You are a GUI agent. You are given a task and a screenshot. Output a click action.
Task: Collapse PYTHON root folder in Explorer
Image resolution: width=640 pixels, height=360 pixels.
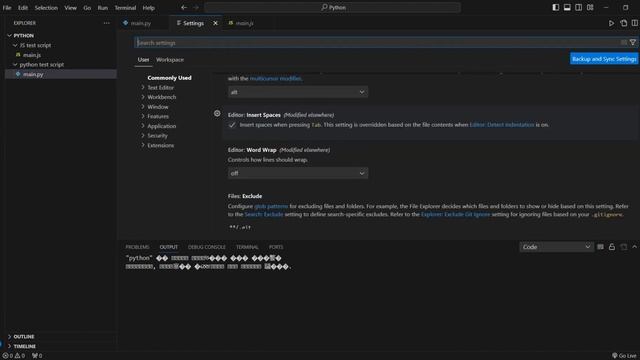tap(24, 36)
